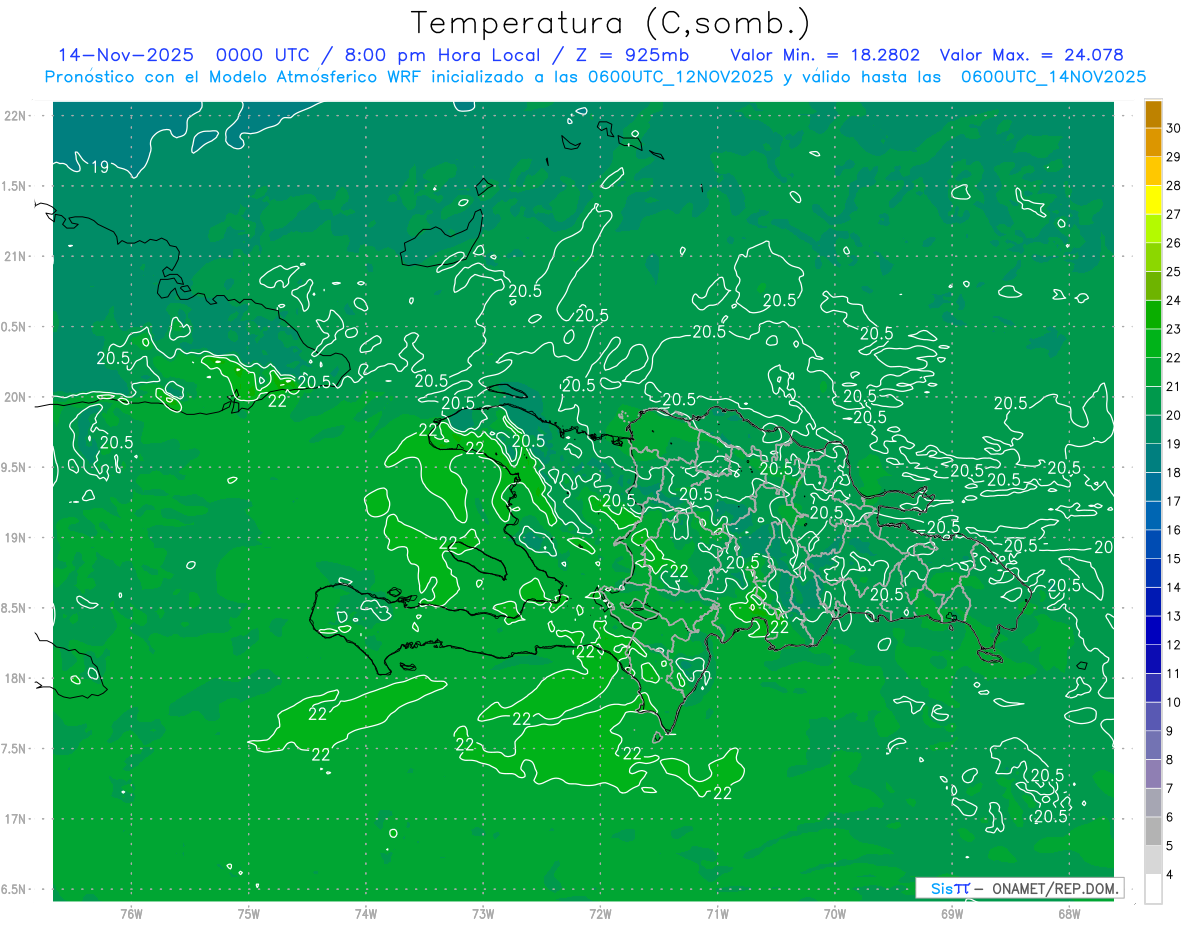Click the '72W' longitude axis label
The image size is (1200, 927).
pos(600,914)
